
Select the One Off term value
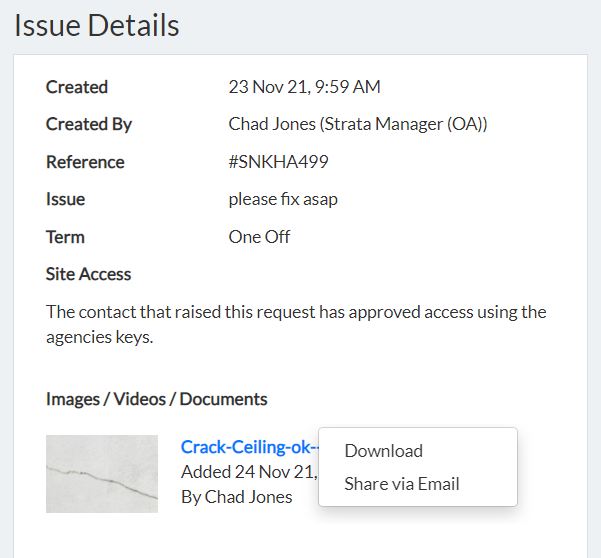pyautogui.click(x=259, y=237)
